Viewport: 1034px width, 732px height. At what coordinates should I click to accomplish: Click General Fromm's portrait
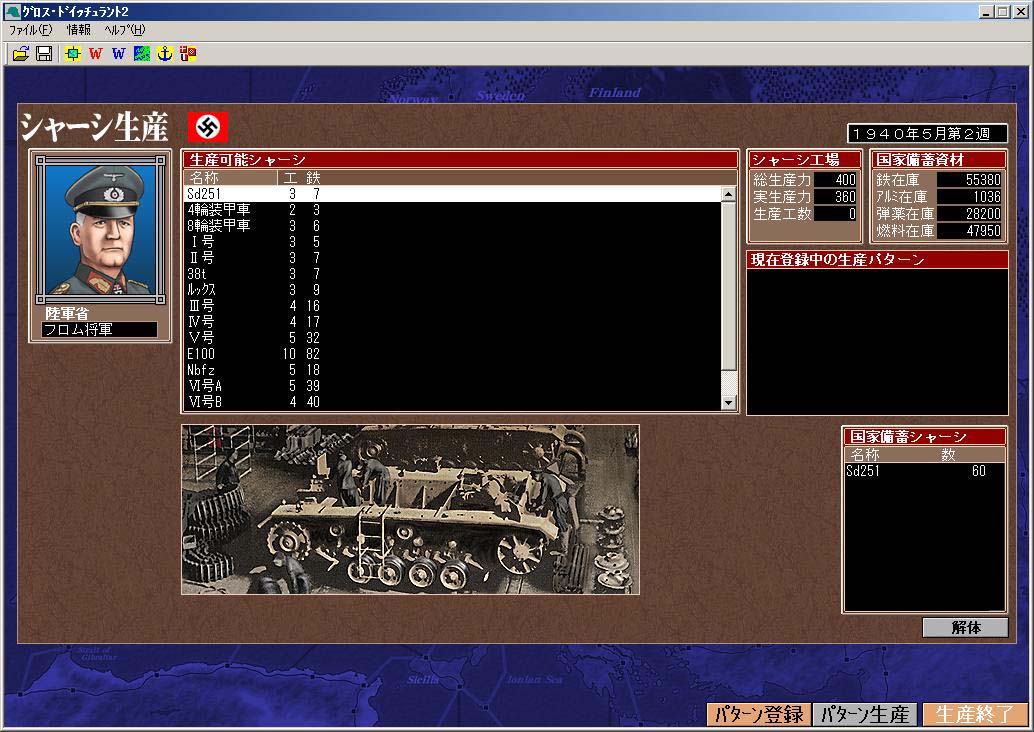click(x=100, y=230)
